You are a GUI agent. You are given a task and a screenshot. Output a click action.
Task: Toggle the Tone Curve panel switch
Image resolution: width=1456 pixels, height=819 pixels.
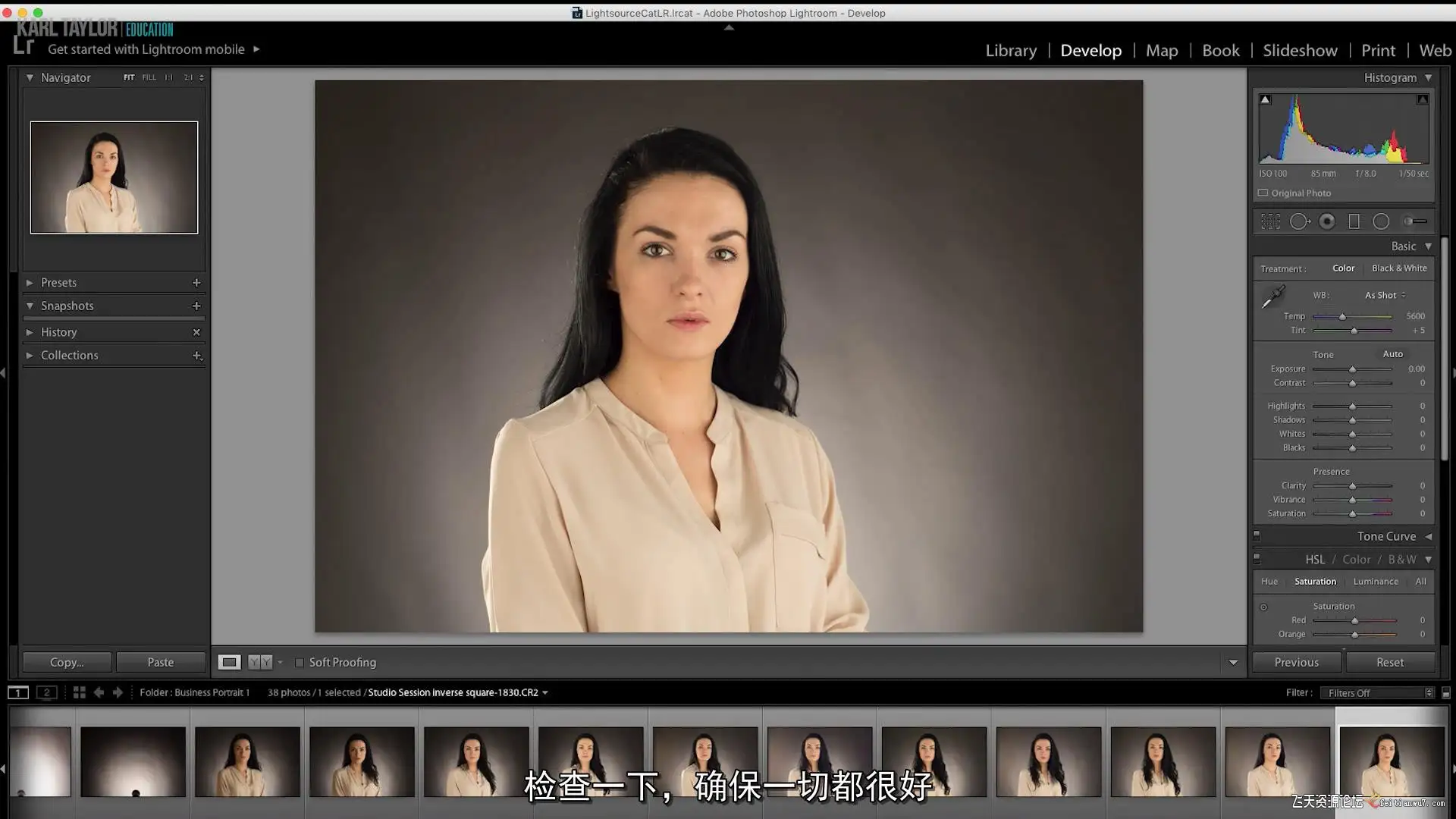click(1257, 535)
